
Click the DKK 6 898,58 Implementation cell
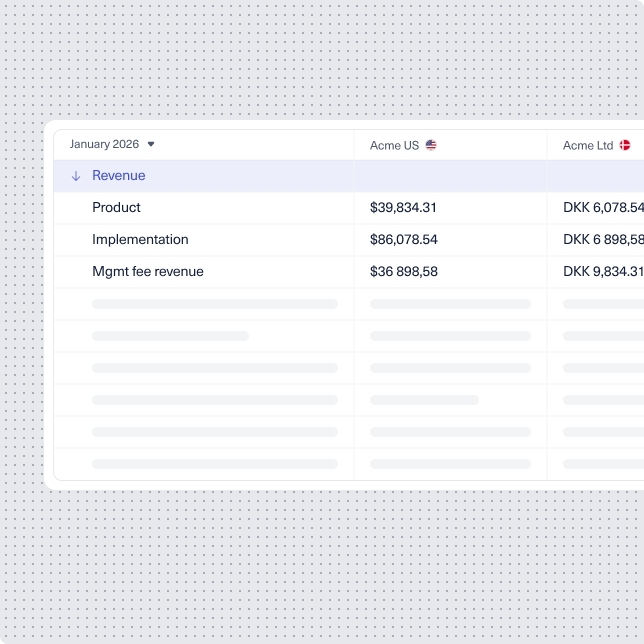(602, 240)
